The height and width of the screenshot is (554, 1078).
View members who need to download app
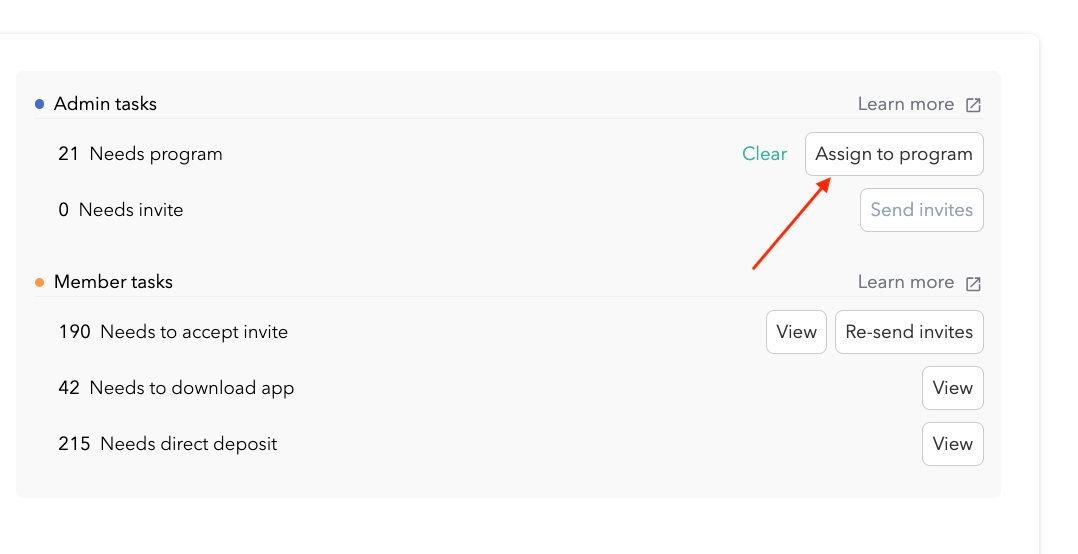tap(952, 388)
